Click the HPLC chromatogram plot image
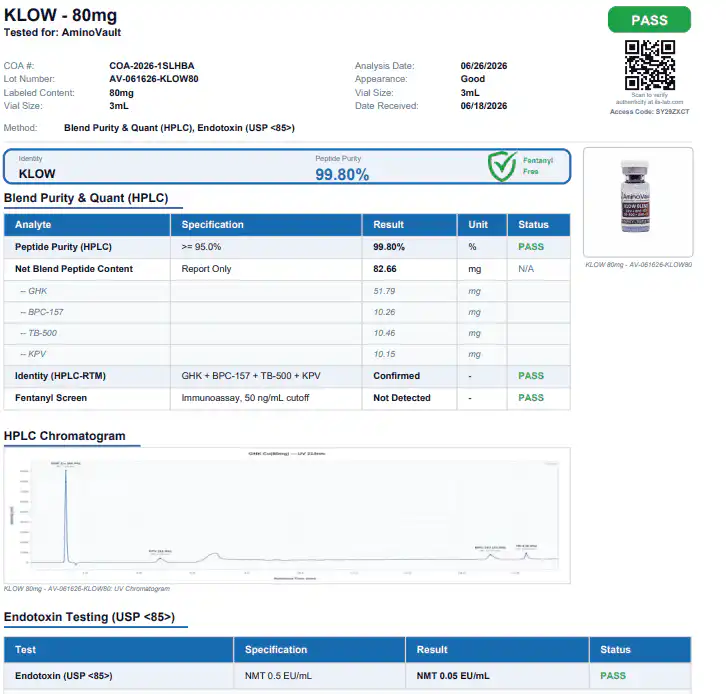Image resolution: width=726 pixels, height=694 pixels. click(287, 515)
